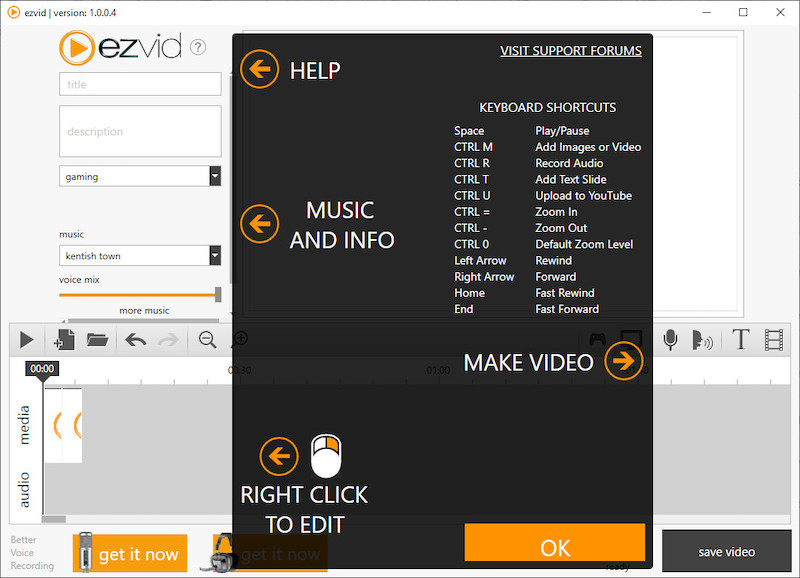The height and width of the screenshot is (578, 800).
Task: Select the Add Media icon in toolbar
Action: [x=63, y=340]
